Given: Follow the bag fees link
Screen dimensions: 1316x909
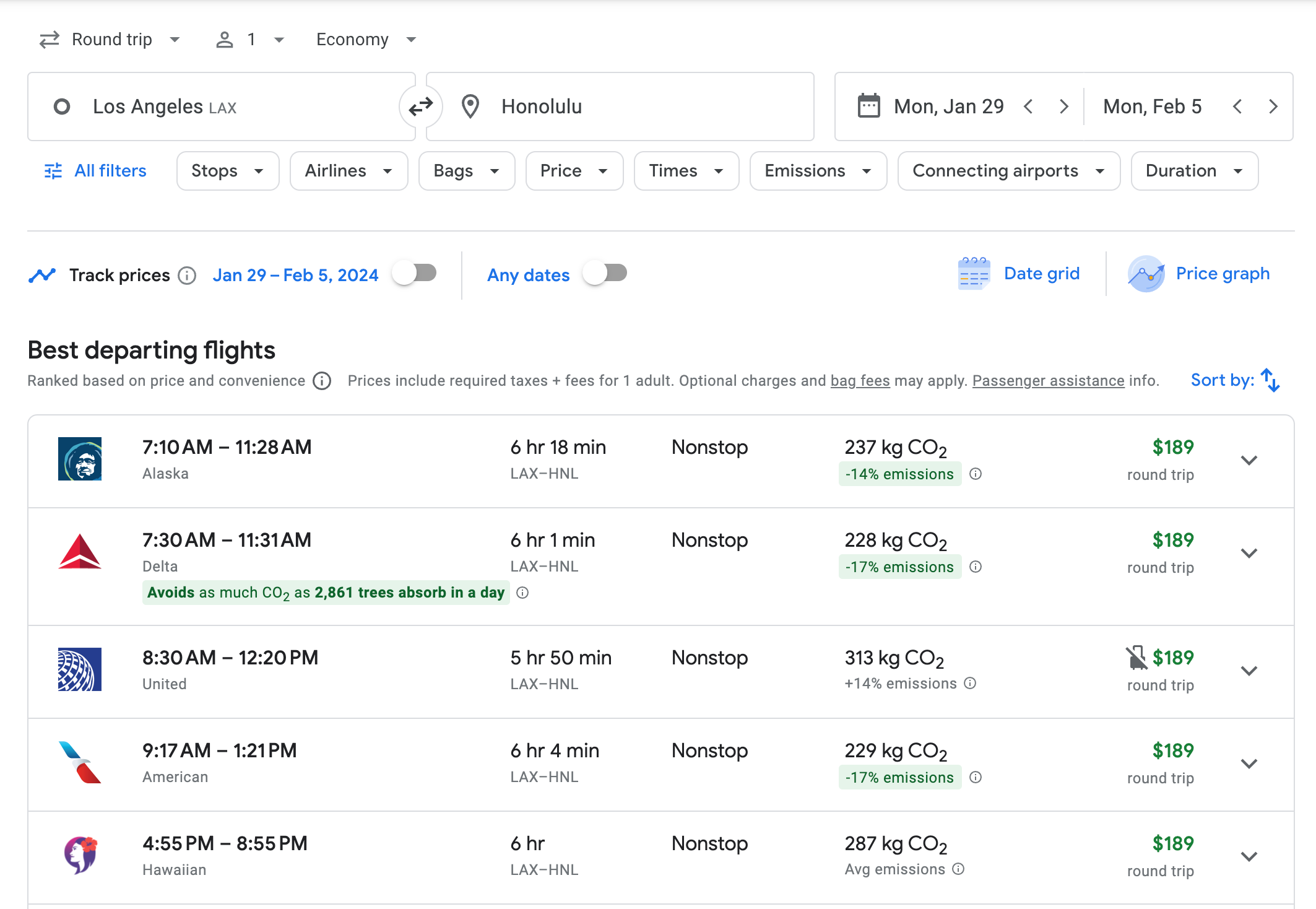Looking at the screenshot, I should 860,380.
